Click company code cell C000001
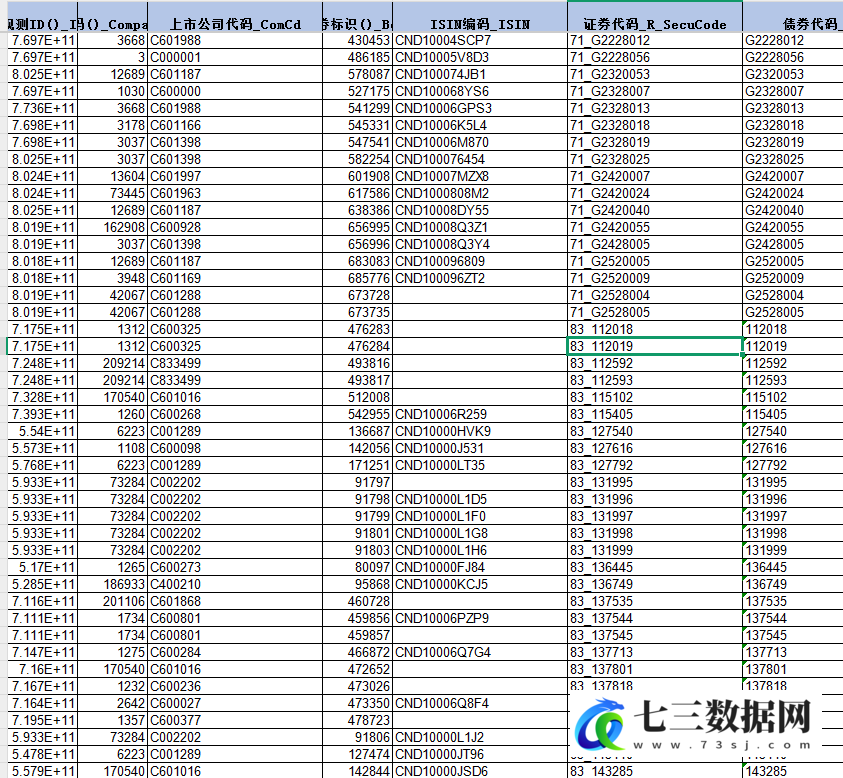 [235, 58]
